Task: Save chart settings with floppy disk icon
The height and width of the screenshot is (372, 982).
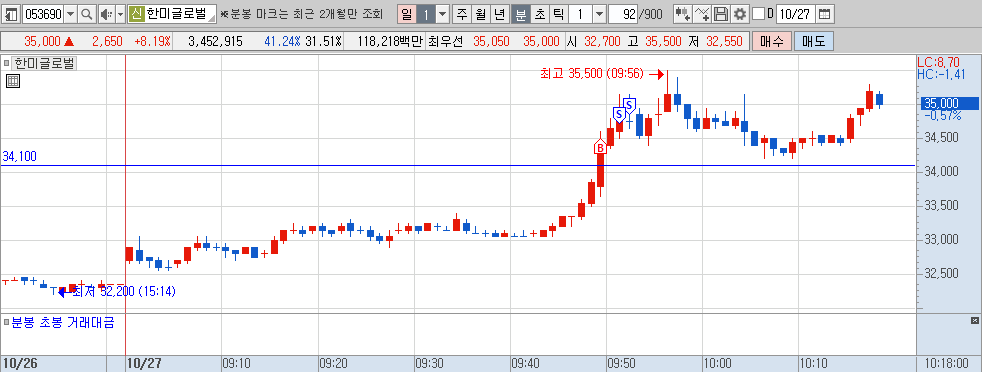Action: tap(721, 13)
